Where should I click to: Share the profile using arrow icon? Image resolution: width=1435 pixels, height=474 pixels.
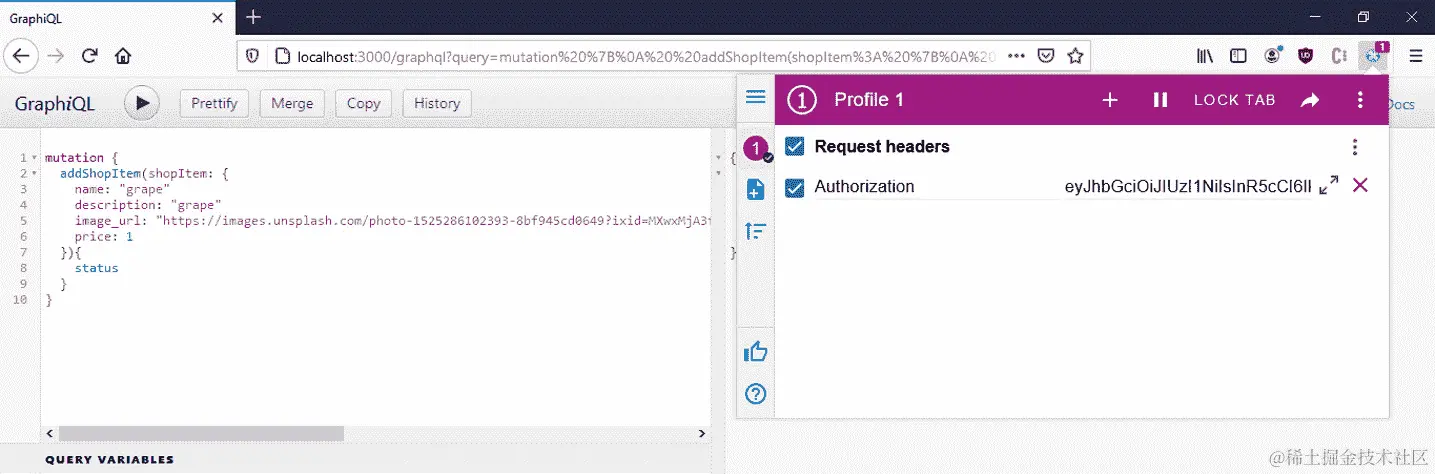click(1310, 100)
